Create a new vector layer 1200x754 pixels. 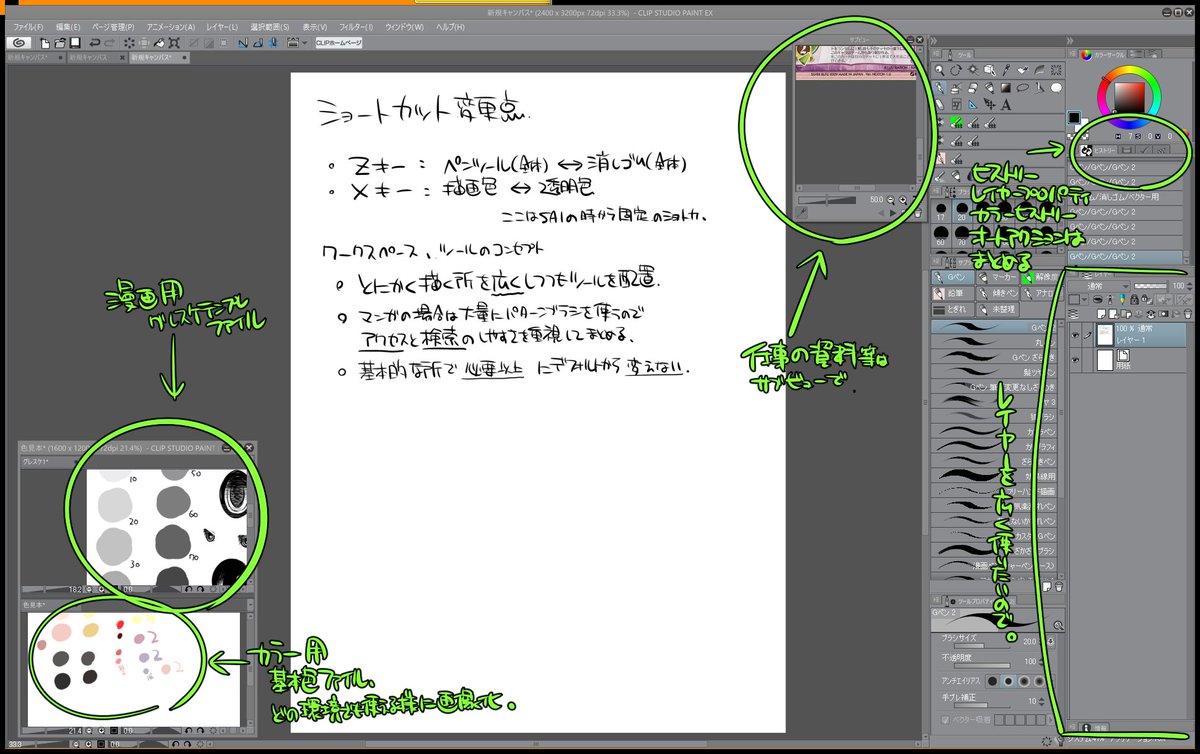(1113, 314)
